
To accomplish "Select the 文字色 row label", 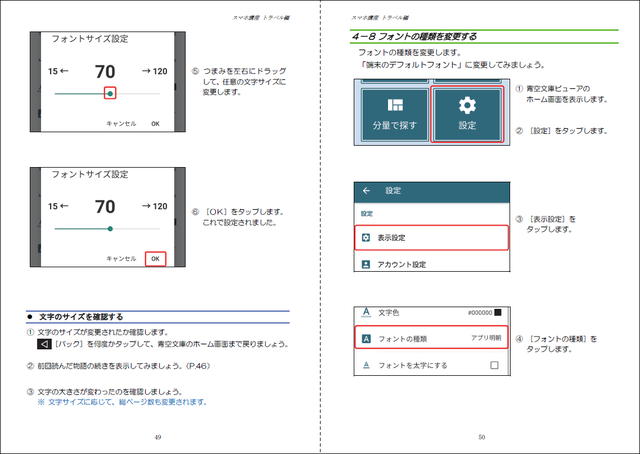I will click(x=389, y=313).
